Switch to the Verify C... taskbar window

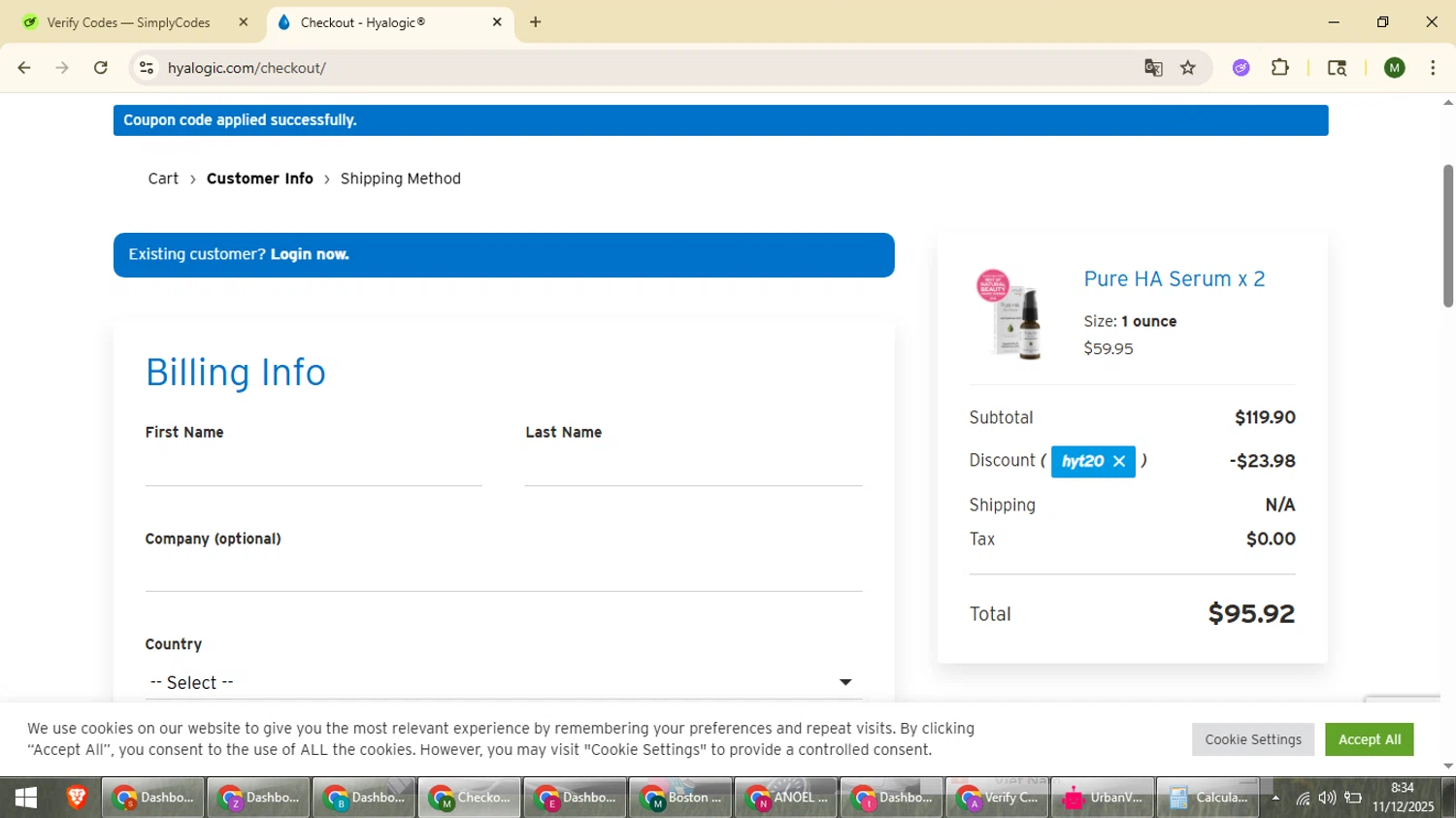click(997, 798)
